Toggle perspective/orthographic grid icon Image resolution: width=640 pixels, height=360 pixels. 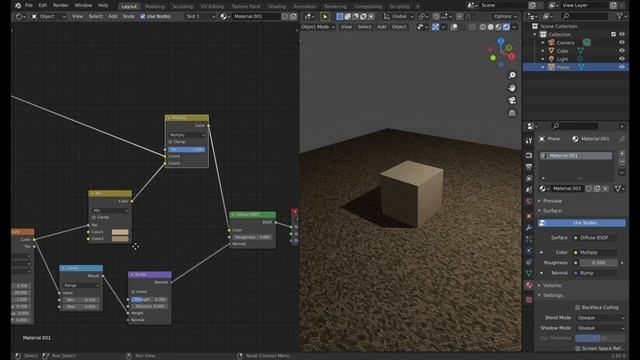512,113
